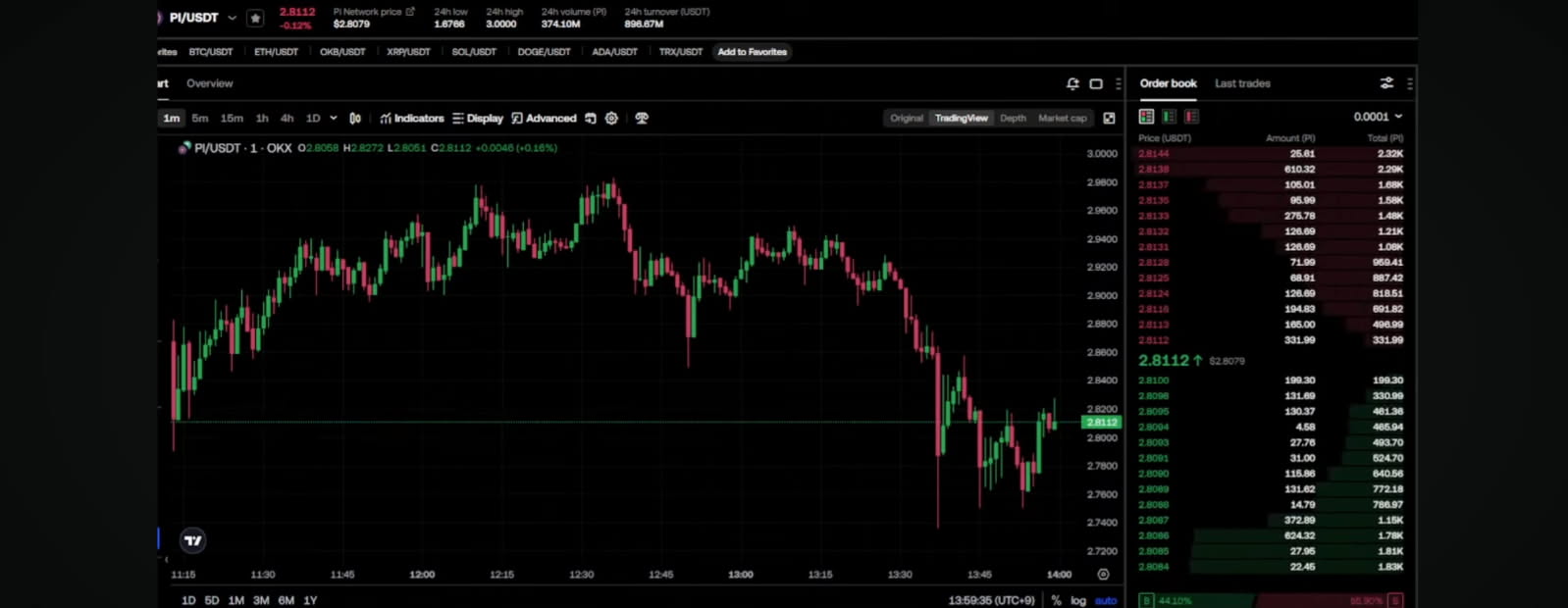
Task: Open the price alert bell icon
Action: coord(1072,84)
